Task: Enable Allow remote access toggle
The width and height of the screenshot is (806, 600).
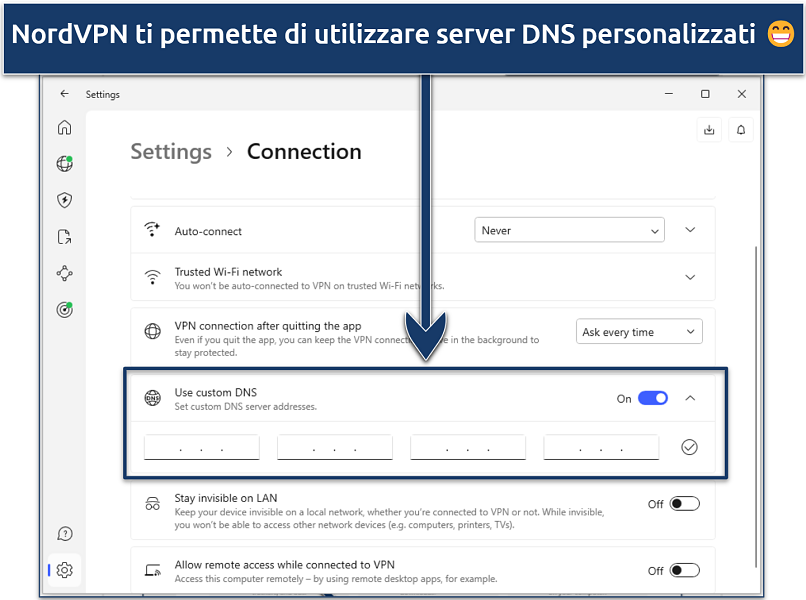Action: pyautogui.click(x=684, y=570)
